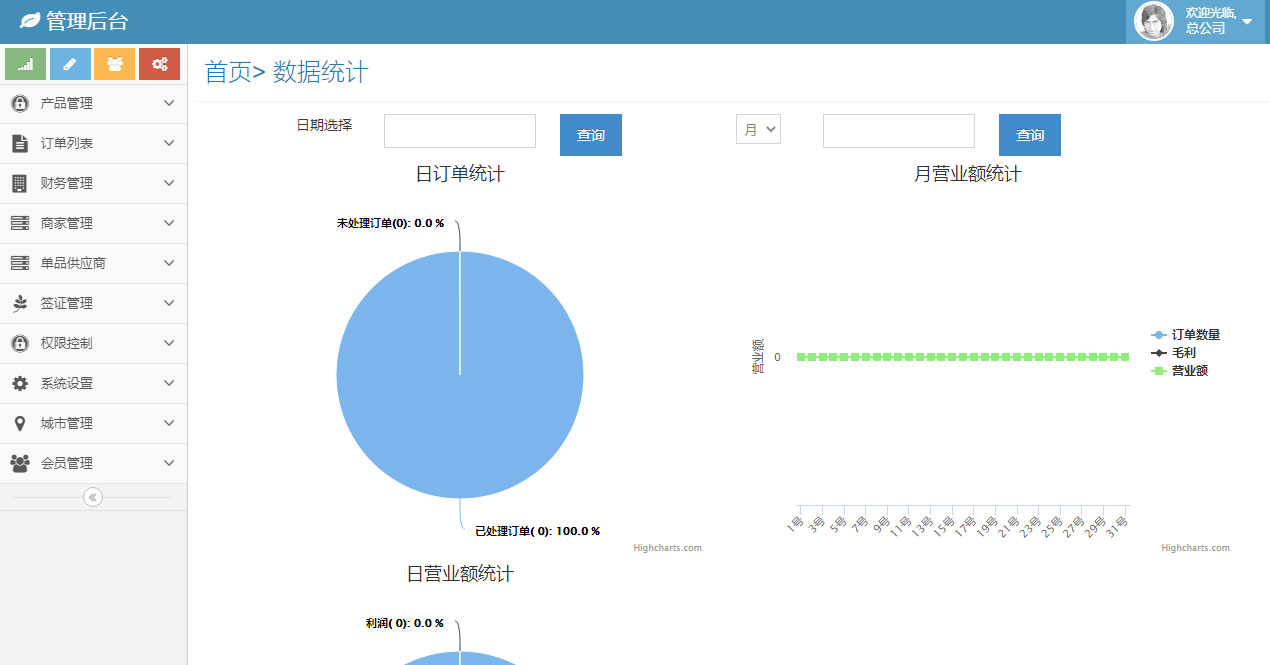Click the orange users shortcut button
Screen dimensions: 1270x665
tap(114, 64)
